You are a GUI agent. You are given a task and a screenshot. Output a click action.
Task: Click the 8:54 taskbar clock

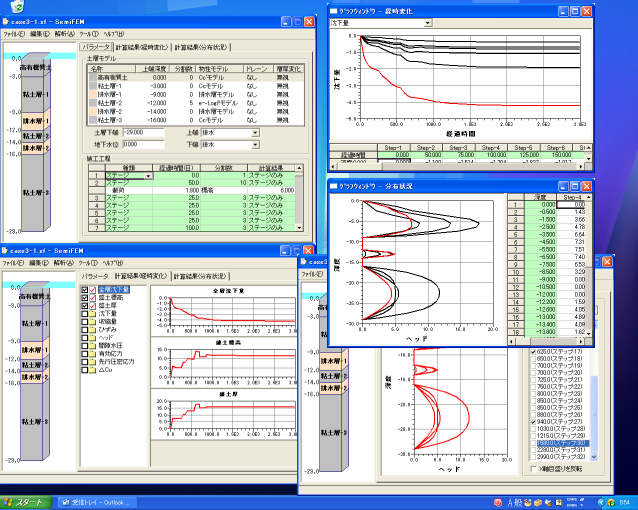[x=625, y=503]
